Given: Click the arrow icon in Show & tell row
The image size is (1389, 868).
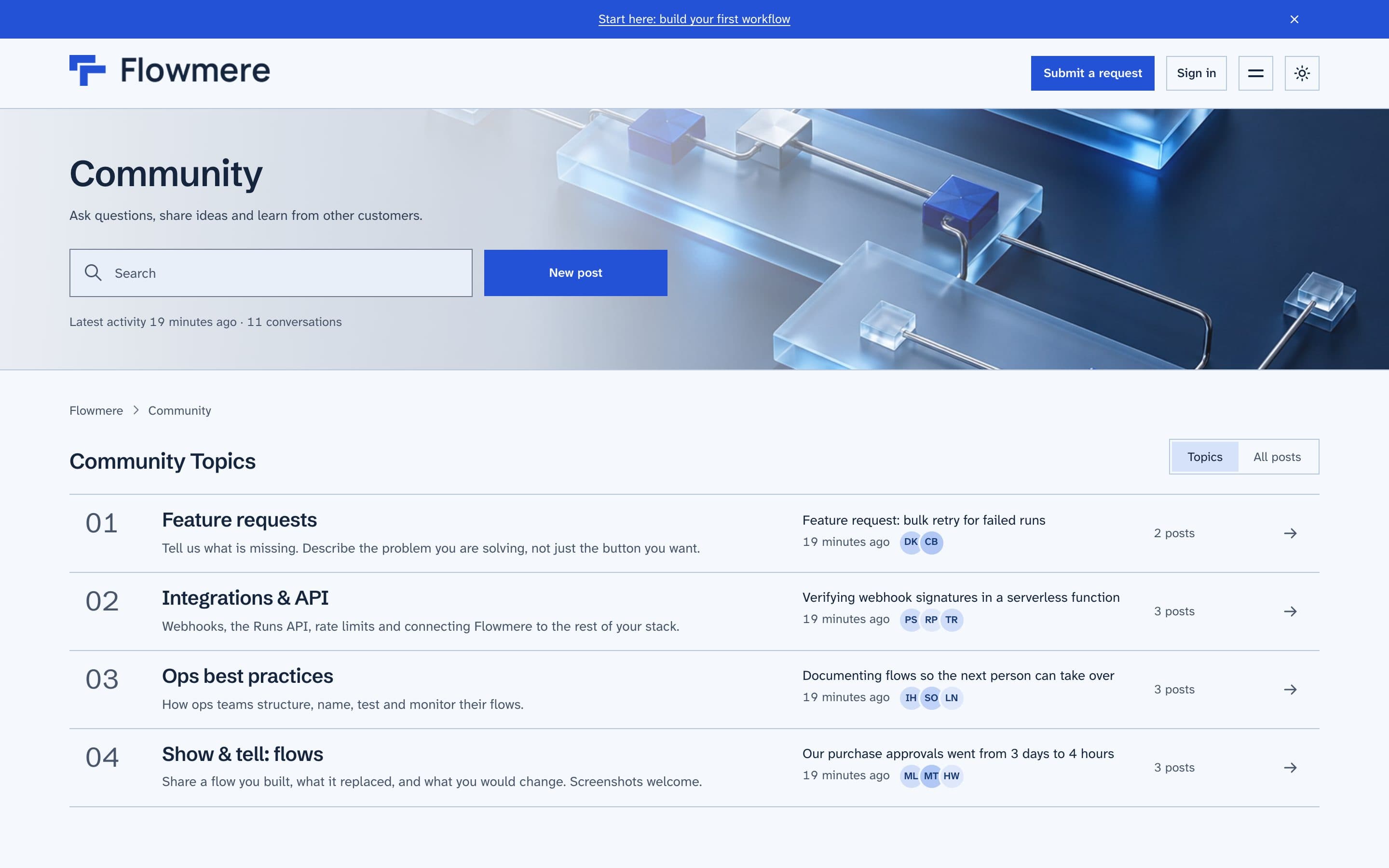Looking at the screenshot, I should pyautogui.click(x=1290, y=768).
